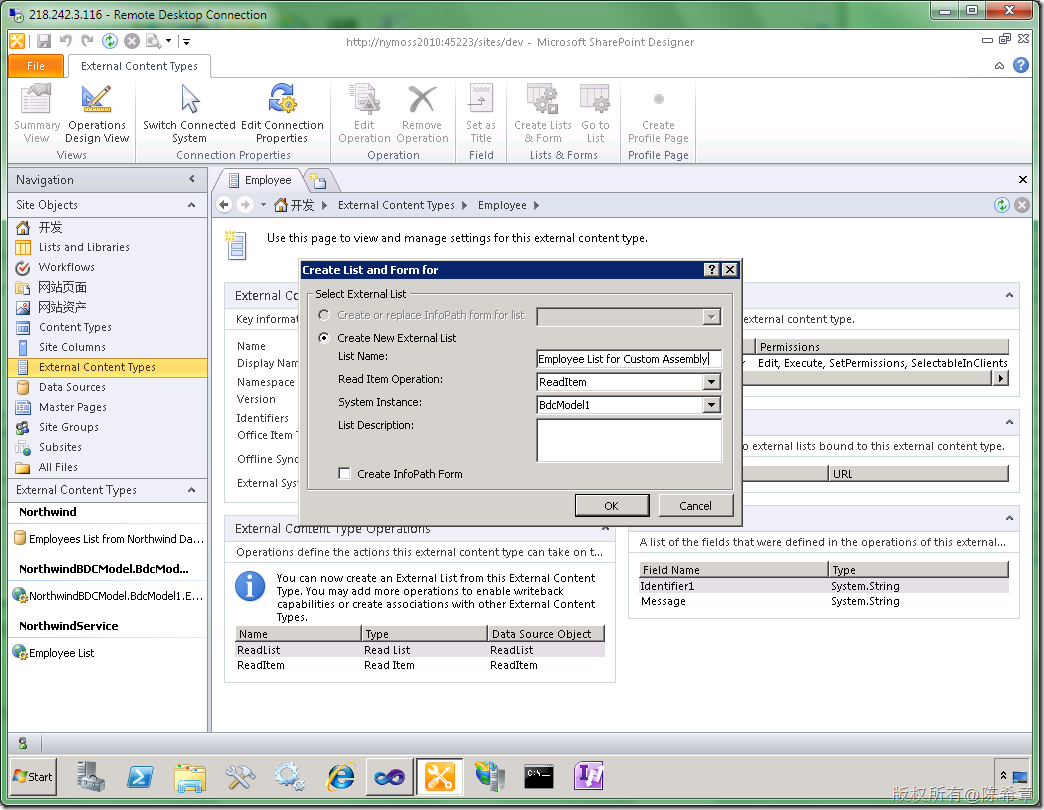Close the Create List and Form dialog
The height and width of the screenshot is (810, 1044).
point(730,270)
